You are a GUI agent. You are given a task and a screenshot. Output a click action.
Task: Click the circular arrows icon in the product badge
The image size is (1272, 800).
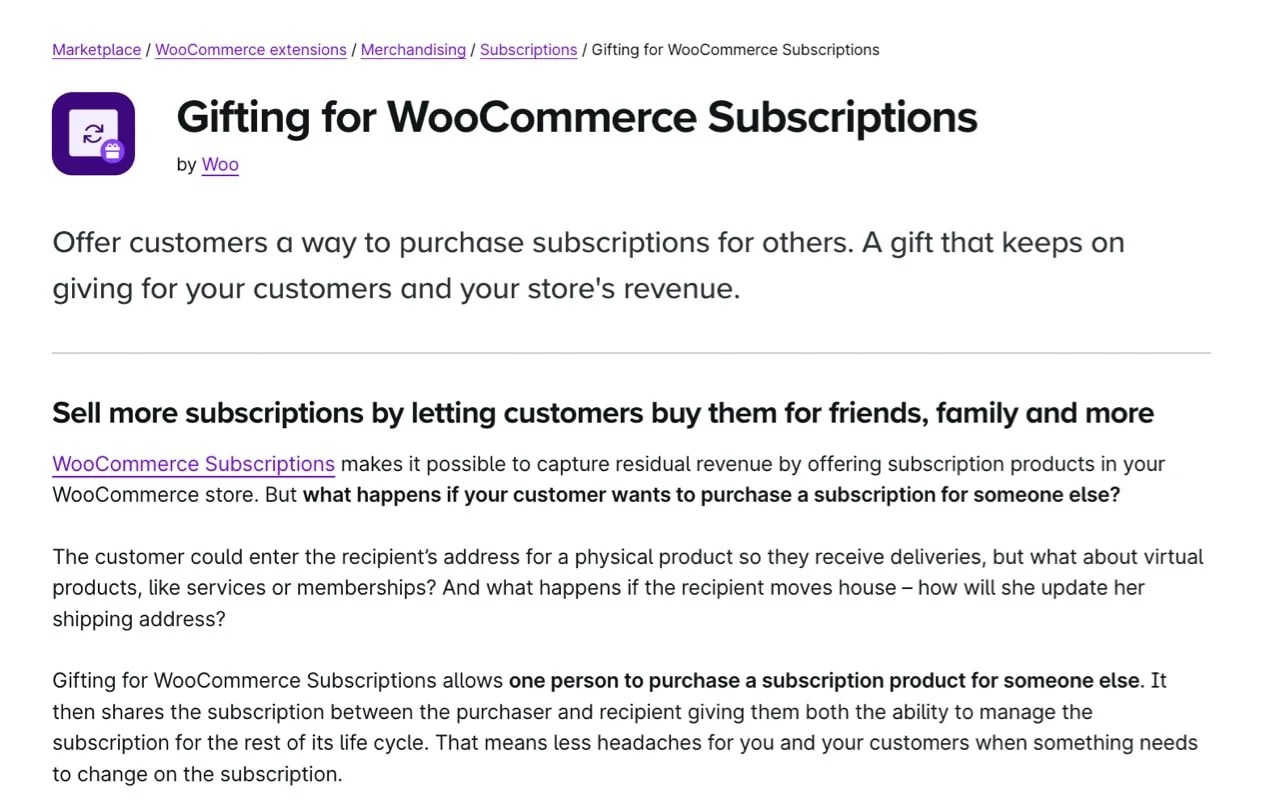(x=93, y=130)
